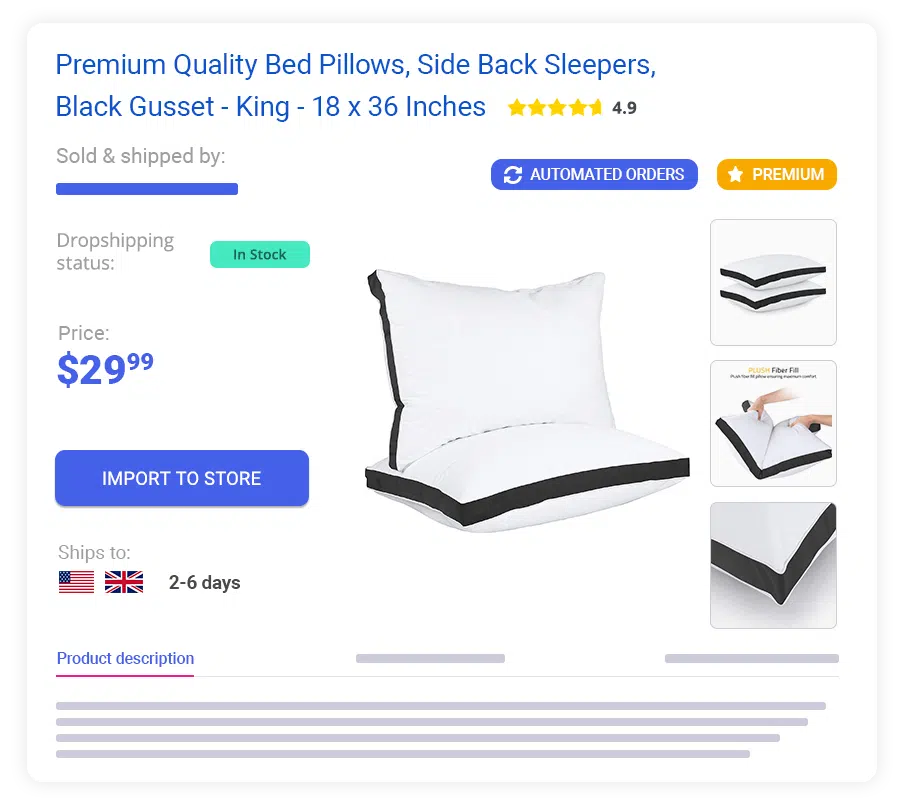Open the Plush Fiber Fill thumbnail
The image size is (900, 800).
[773, 424]
